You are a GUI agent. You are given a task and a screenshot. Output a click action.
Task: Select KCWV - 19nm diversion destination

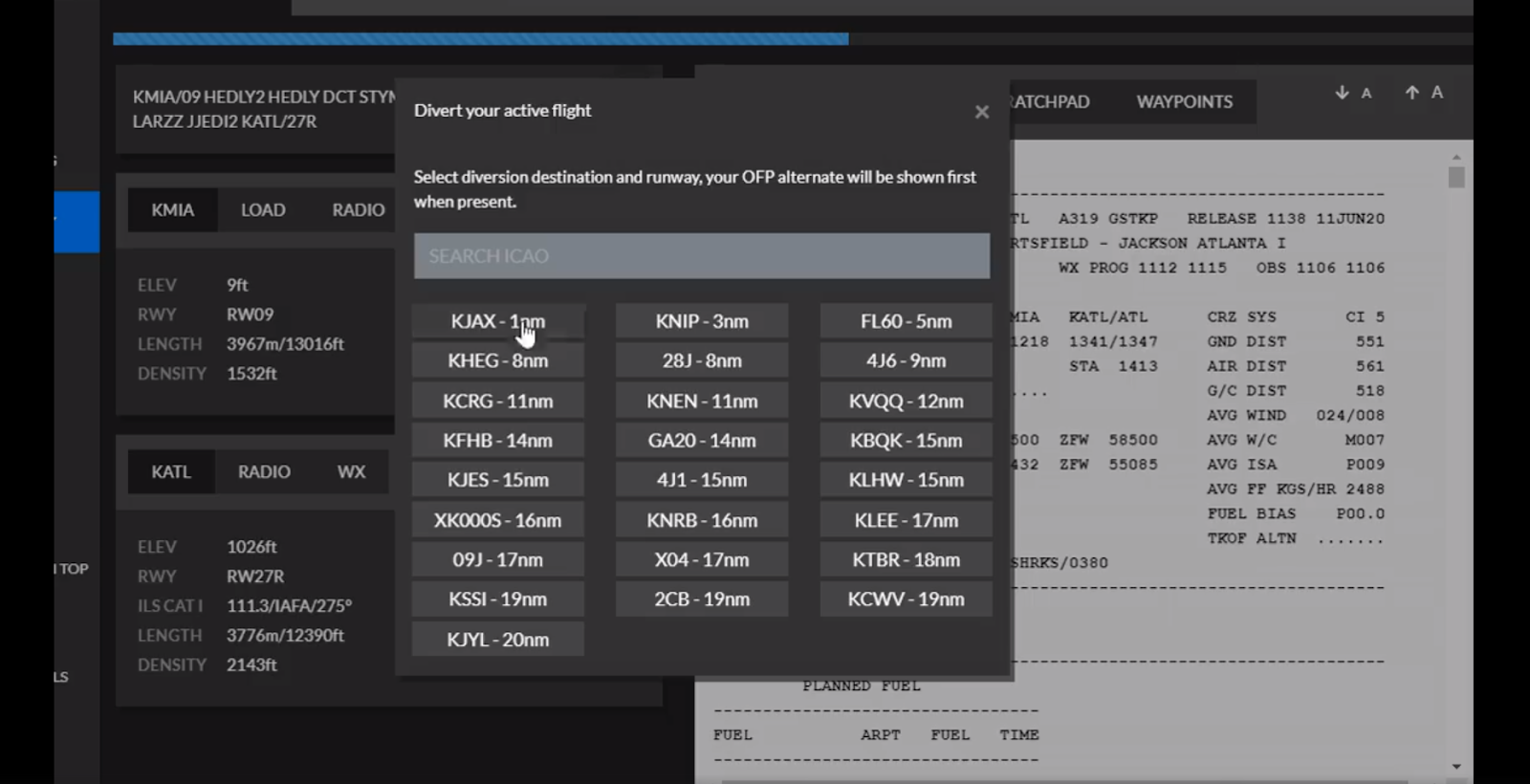coord(906,599)
